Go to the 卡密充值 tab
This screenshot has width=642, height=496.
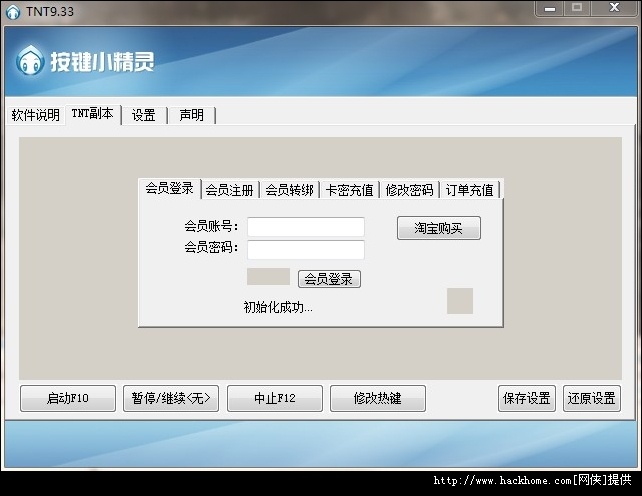pos(349,190)
